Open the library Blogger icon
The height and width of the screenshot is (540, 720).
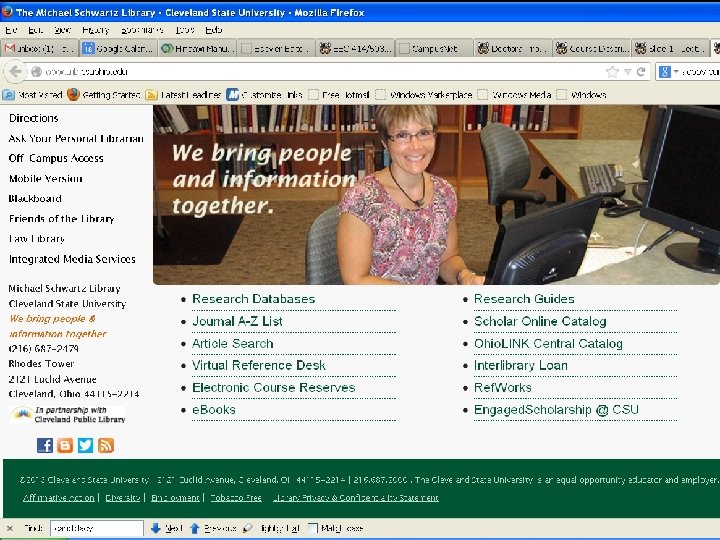(65, 445)
